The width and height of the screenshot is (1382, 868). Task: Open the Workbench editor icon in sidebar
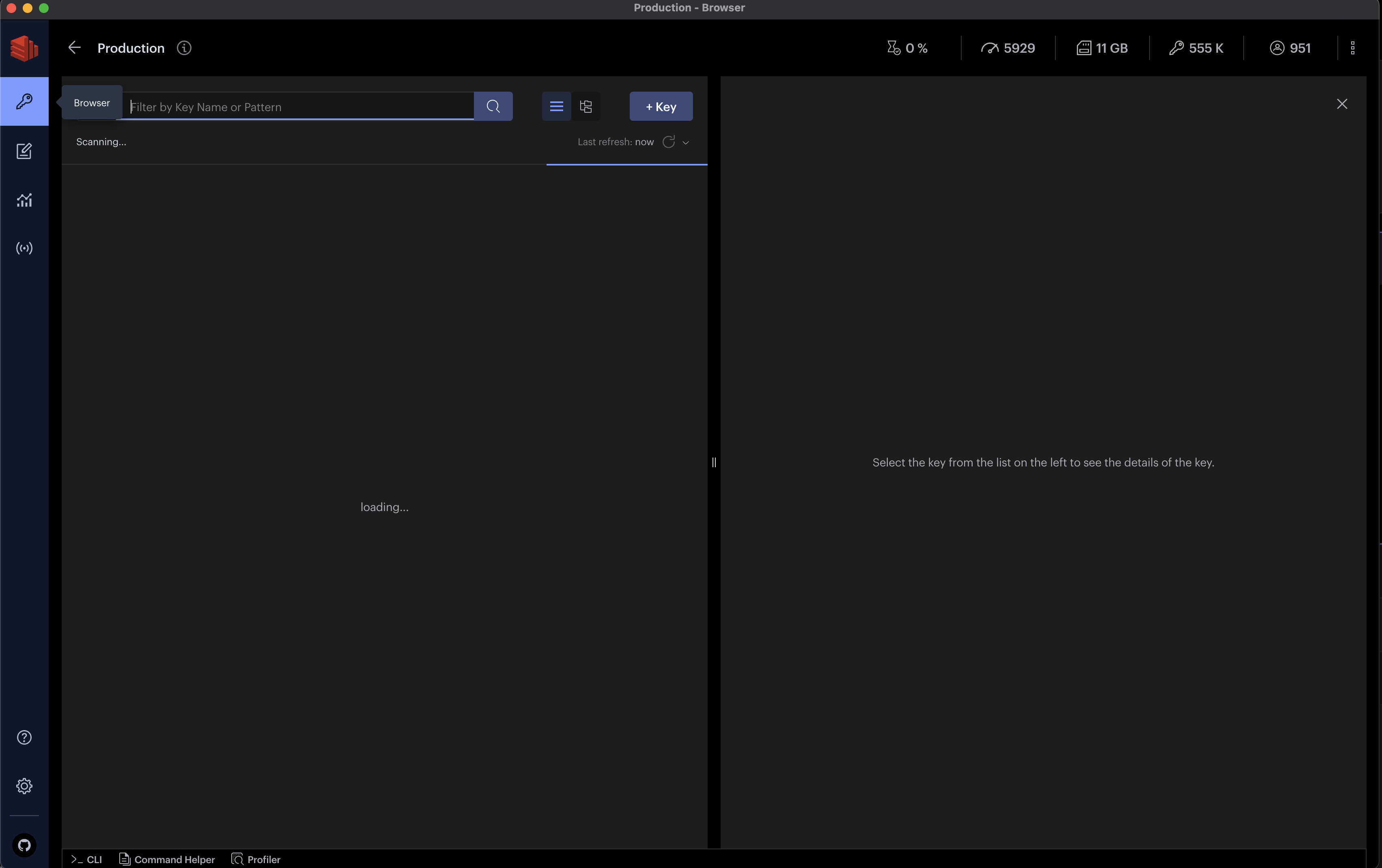click(25, 151)
